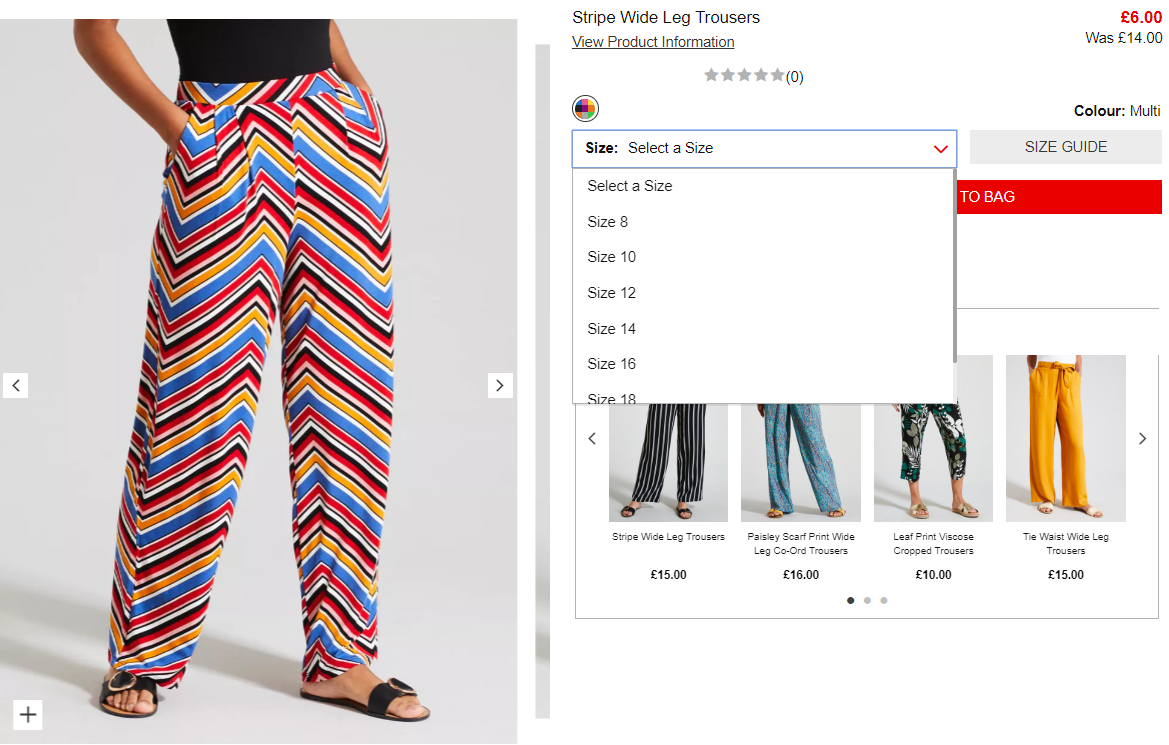Select Size 16 in the list
This screenshot has width=1169, height=745.
pos(612,364)
